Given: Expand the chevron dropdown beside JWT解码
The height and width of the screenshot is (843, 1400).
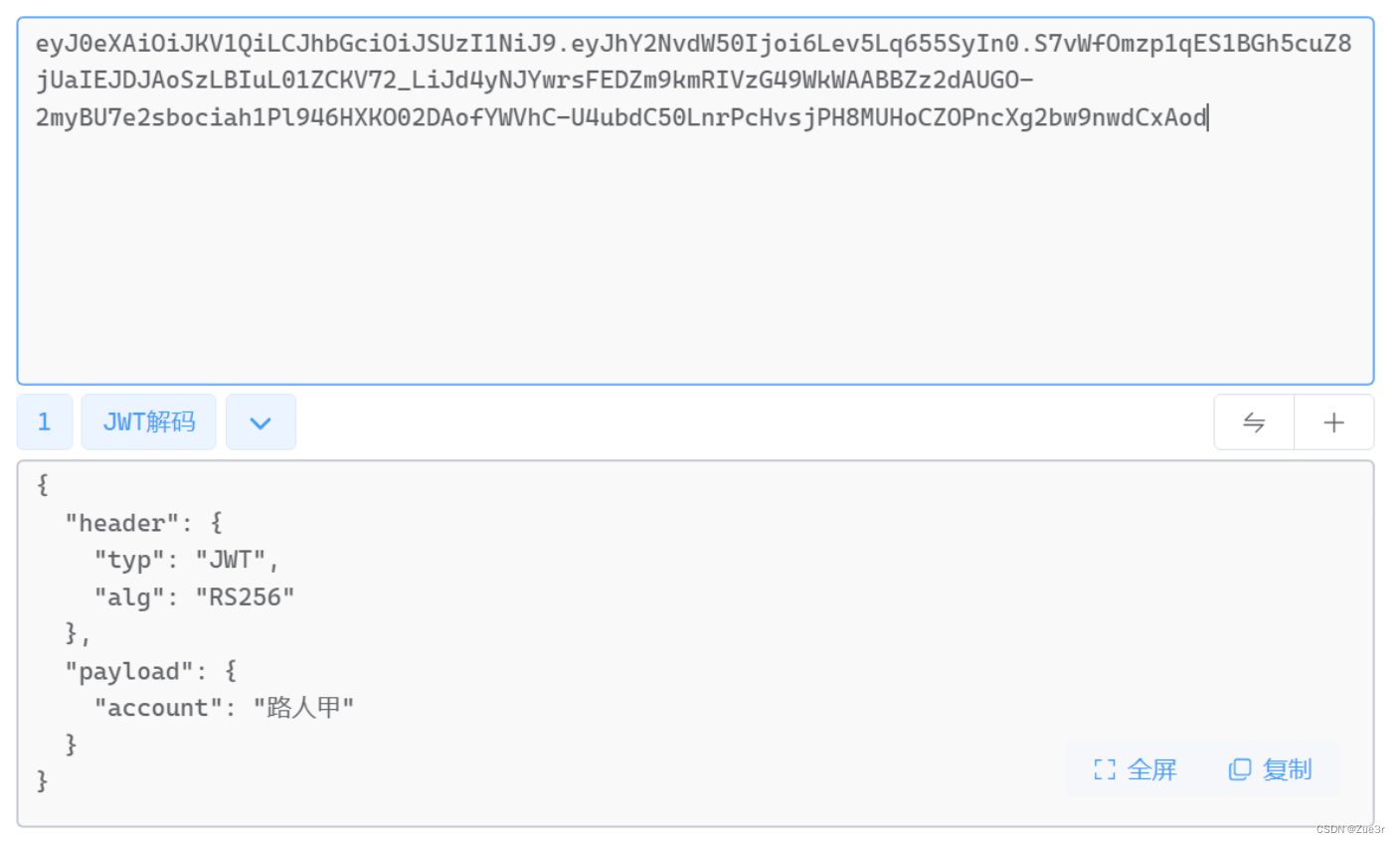Looking at the screenshot, I should [x=261, y=422].
